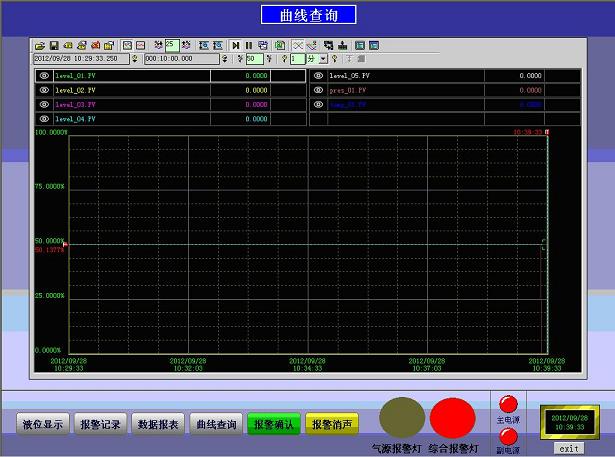The height and width of the screenshot is (457, 615).
Task: Toggle visibility of level_02.PV curve
Action: pyautogui.click(x=44, y=90)
